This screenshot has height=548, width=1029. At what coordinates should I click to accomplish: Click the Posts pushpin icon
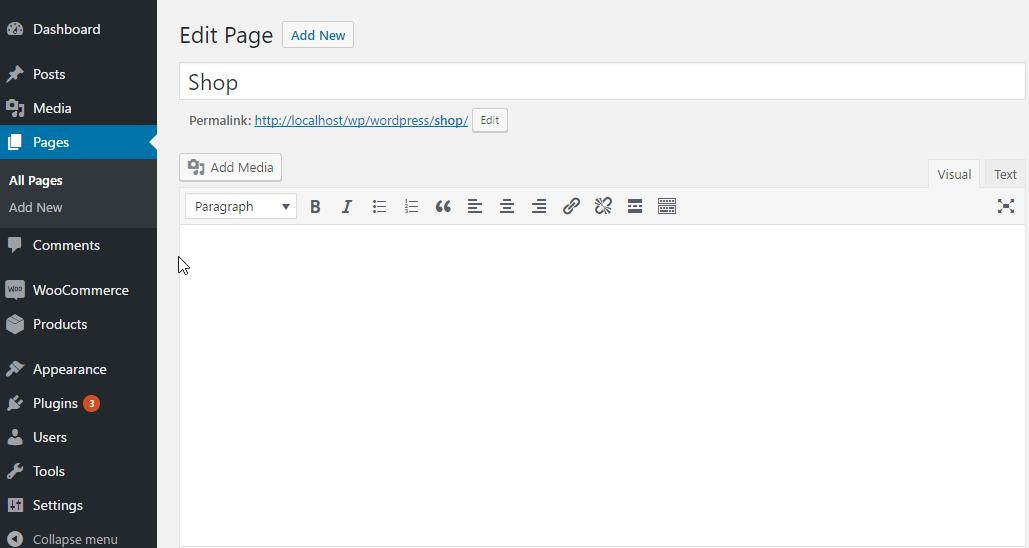[15, 74]
